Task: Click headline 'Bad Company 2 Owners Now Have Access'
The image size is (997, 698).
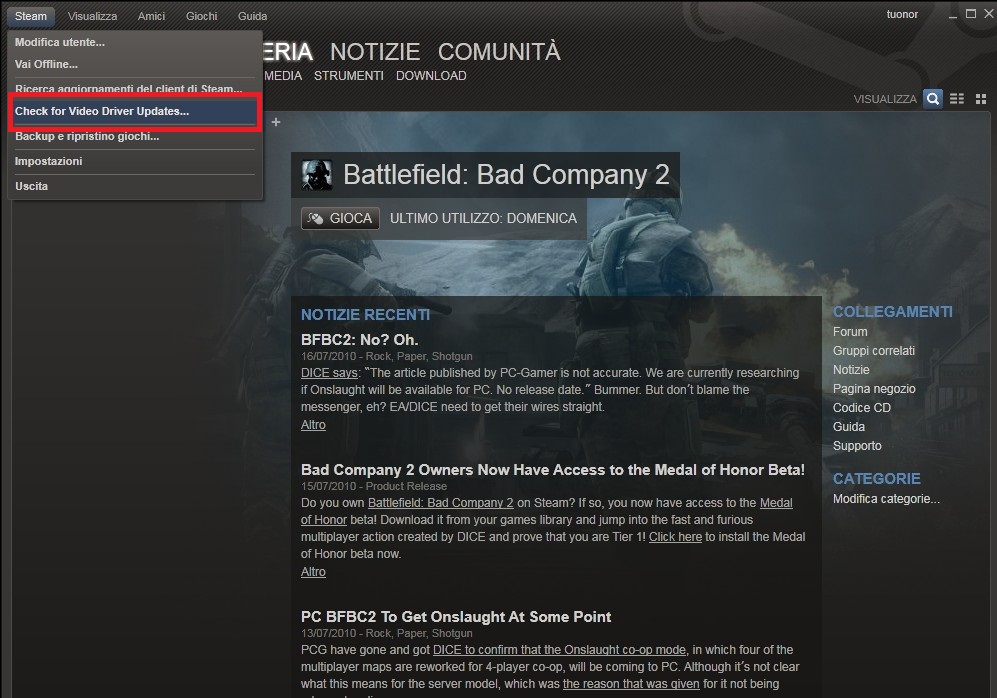Action: coord(553,470)
